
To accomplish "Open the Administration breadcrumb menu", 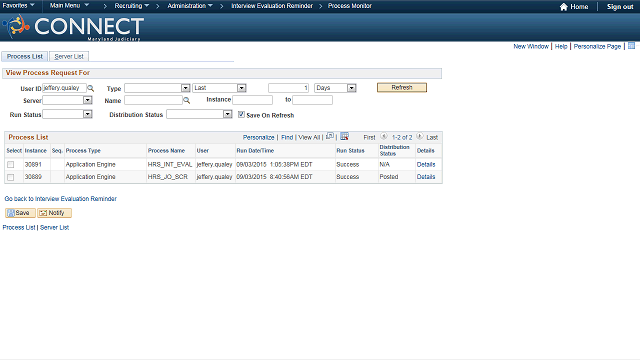I will click(x=190, y=6).
